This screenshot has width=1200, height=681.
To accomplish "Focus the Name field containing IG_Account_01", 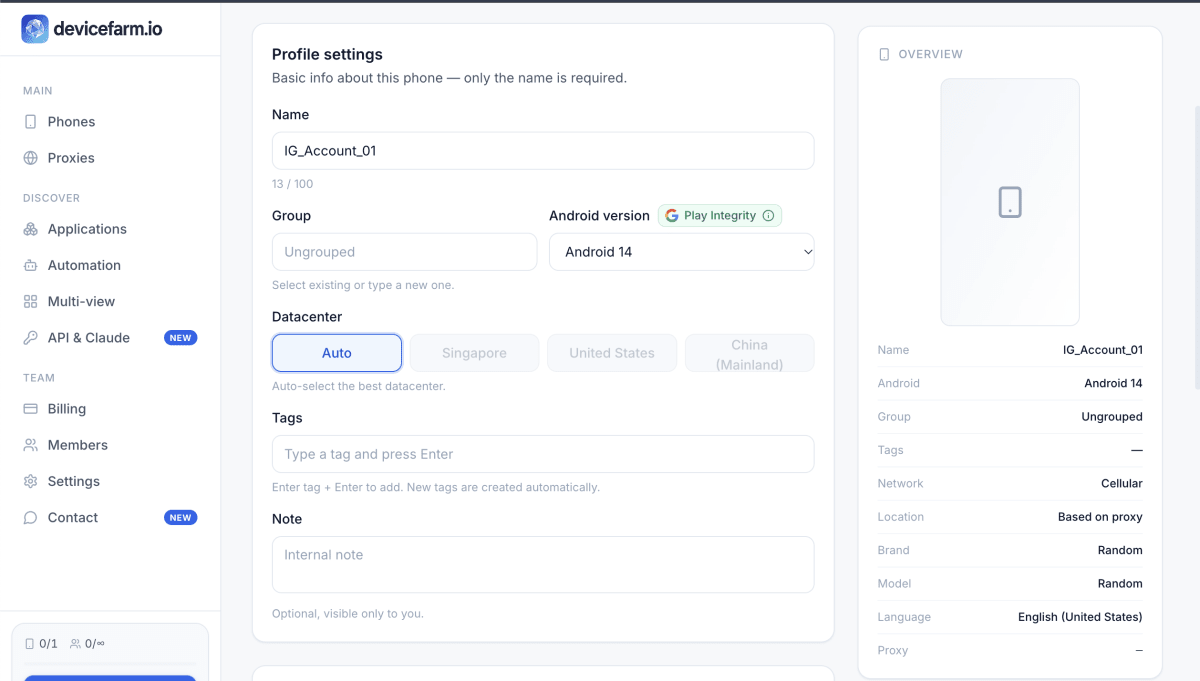I will point(543,151).
